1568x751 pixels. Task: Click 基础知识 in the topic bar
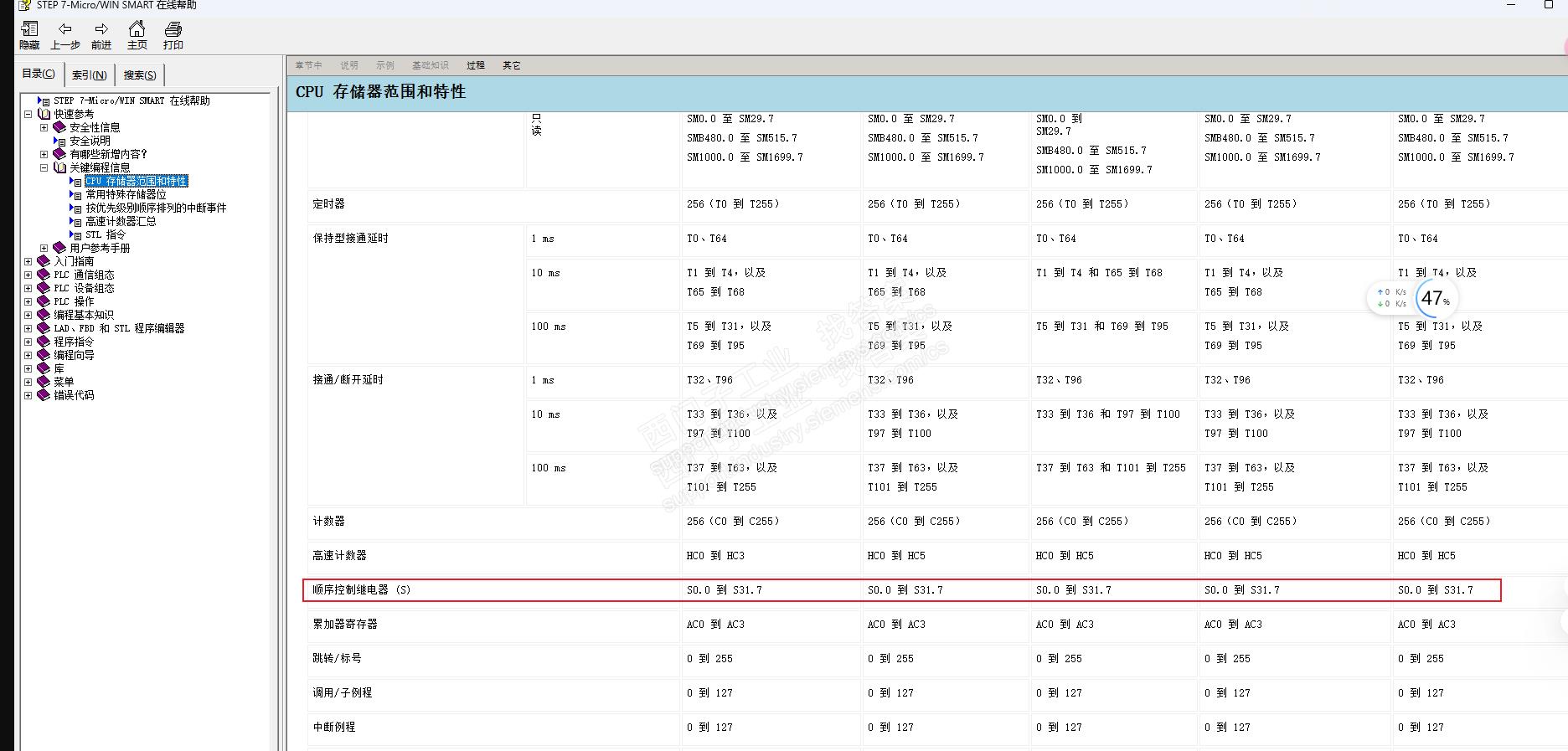(x=431, y=65)
